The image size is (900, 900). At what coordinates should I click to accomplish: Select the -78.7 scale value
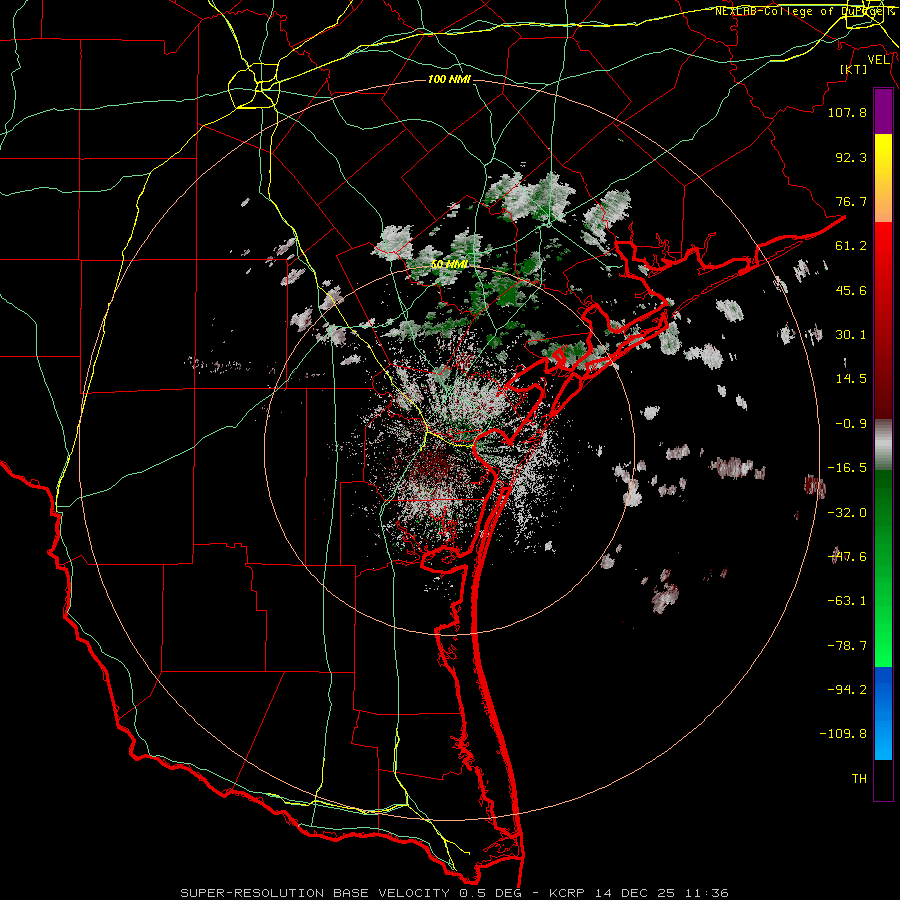847,646
